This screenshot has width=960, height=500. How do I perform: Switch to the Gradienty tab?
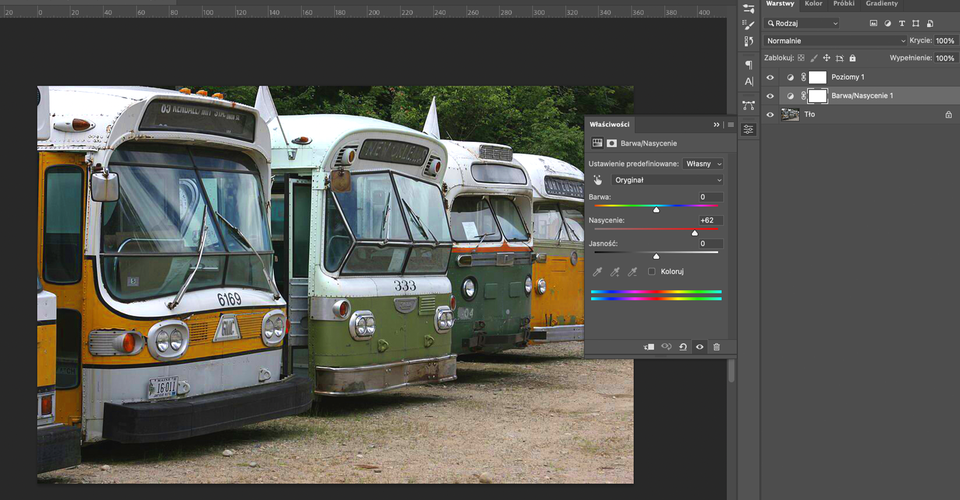882,4
